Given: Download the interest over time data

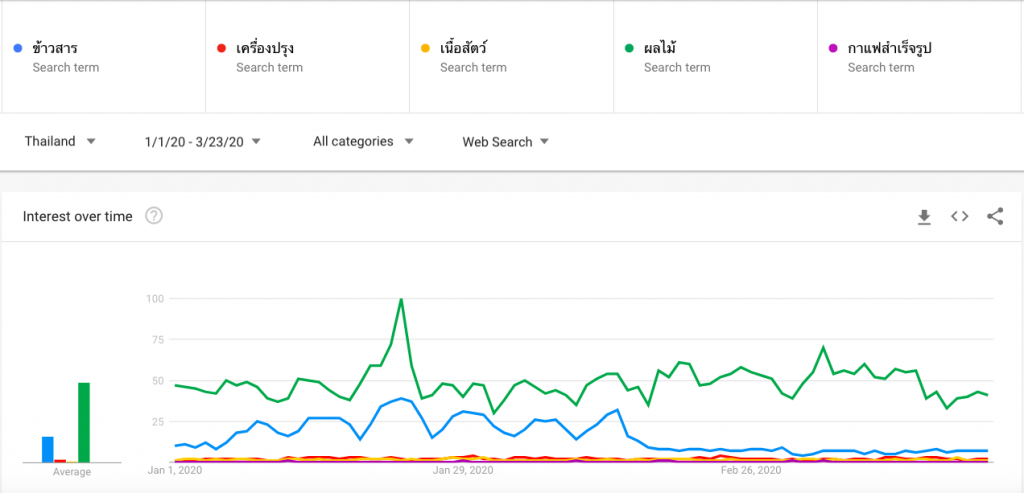Looking at the screenshot, I should click(x=923, y=217).
